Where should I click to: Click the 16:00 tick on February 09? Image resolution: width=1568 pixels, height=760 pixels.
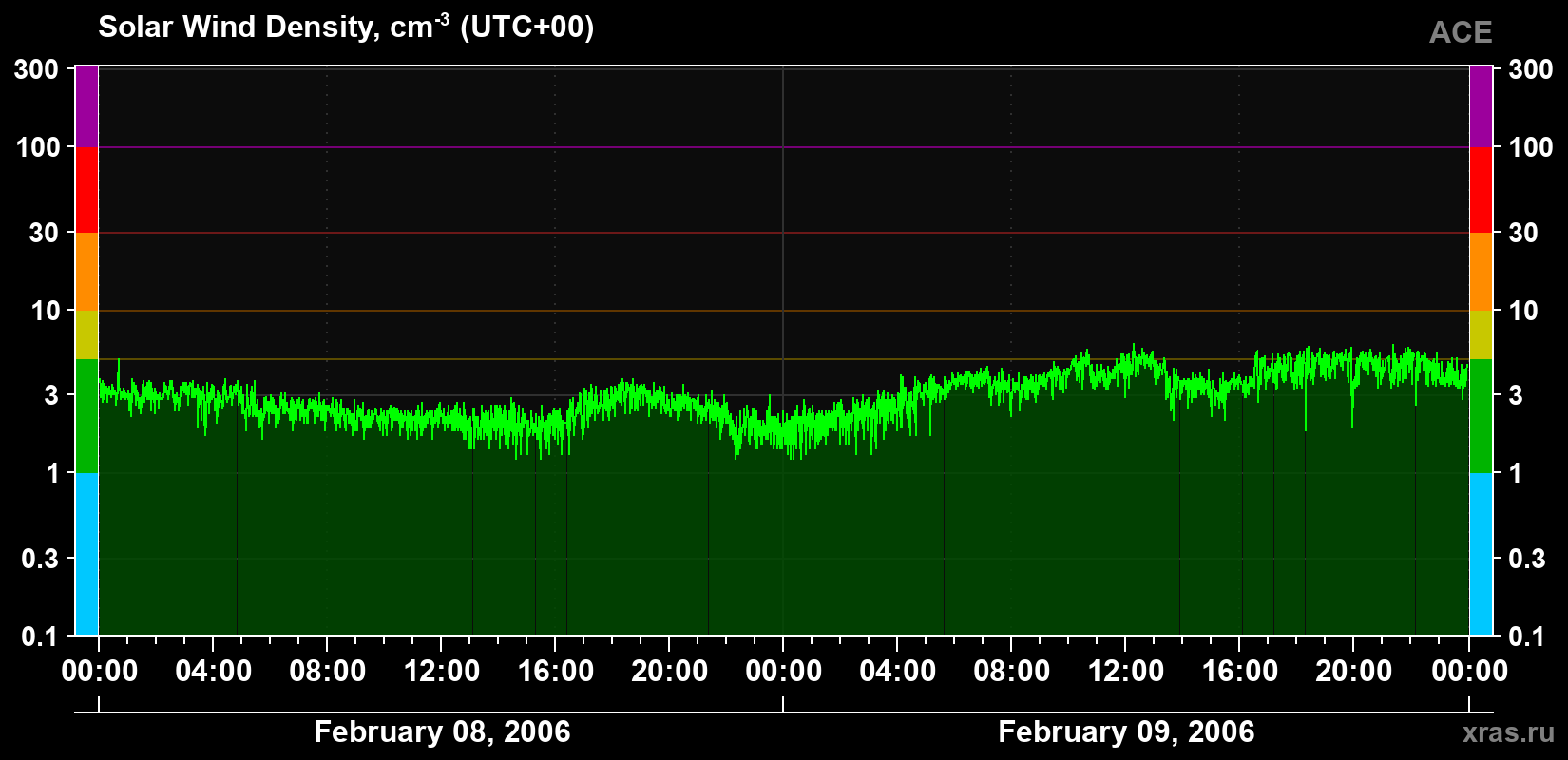pyautogui.click(x=1239, y=671)
